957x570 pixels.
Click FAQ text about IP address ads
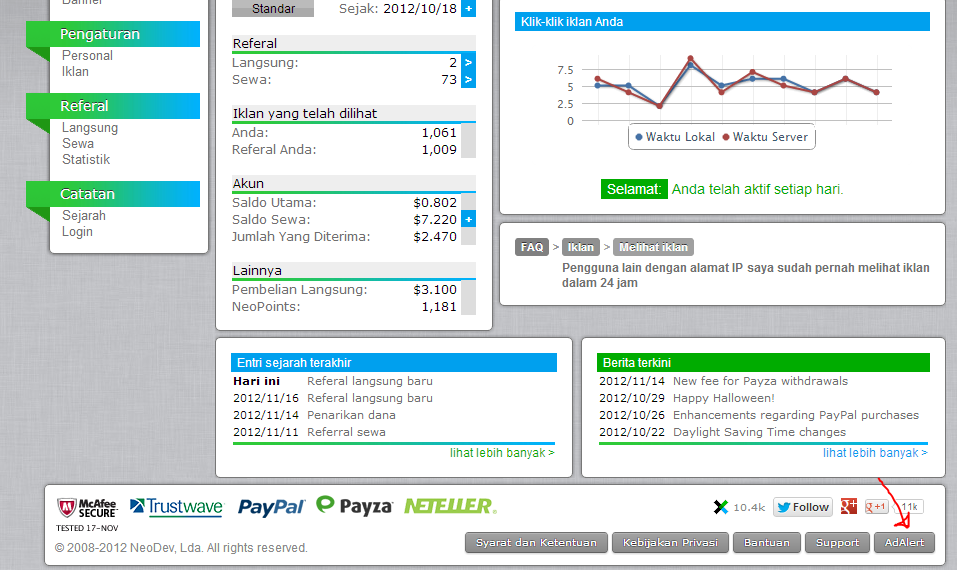(745, 275)
